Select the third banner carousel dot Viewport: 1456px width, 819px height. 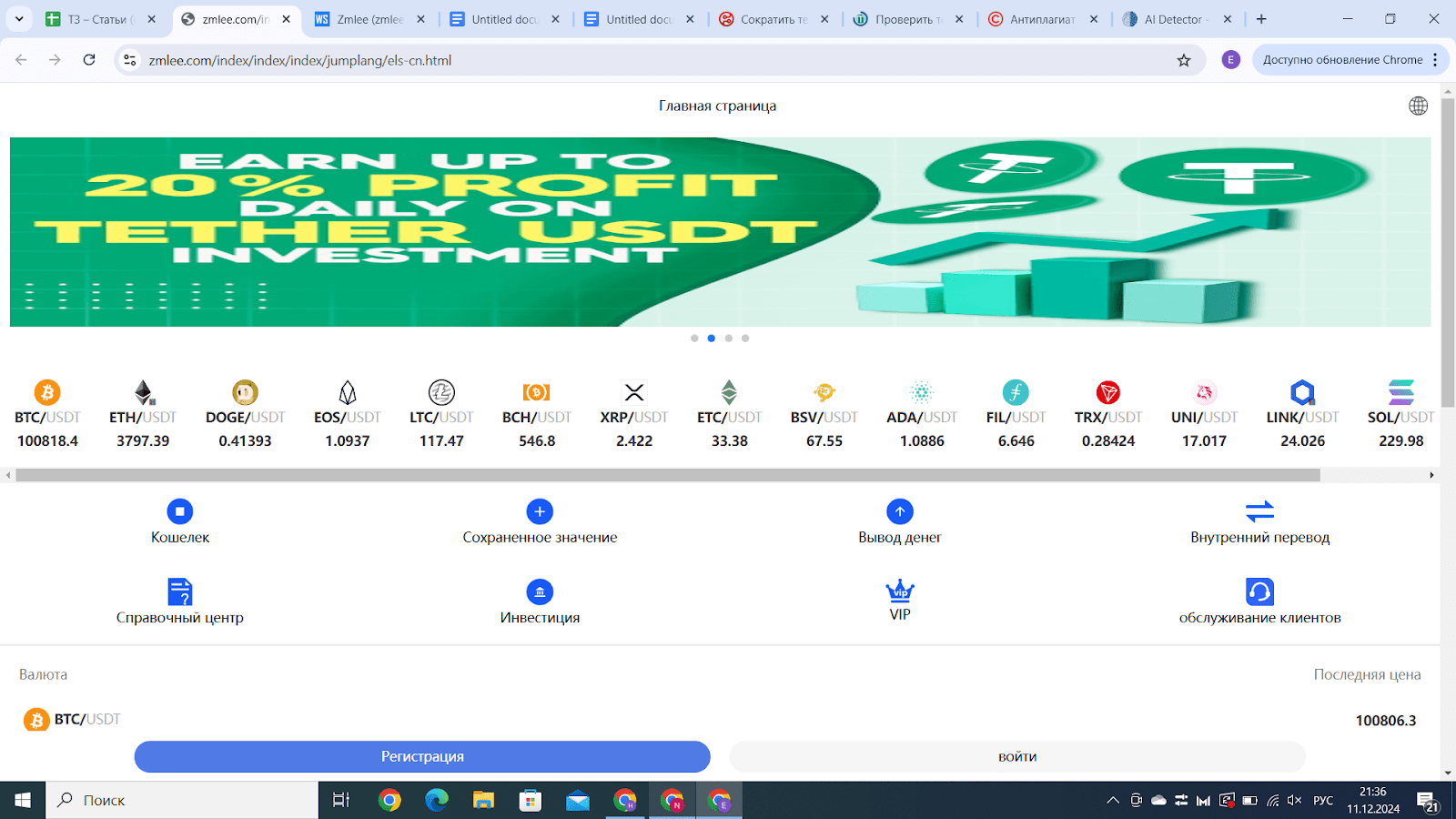click(728, 339)
